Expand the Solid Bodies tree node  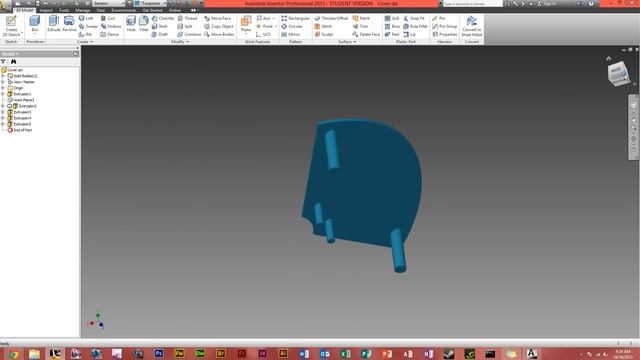point(3,76)
